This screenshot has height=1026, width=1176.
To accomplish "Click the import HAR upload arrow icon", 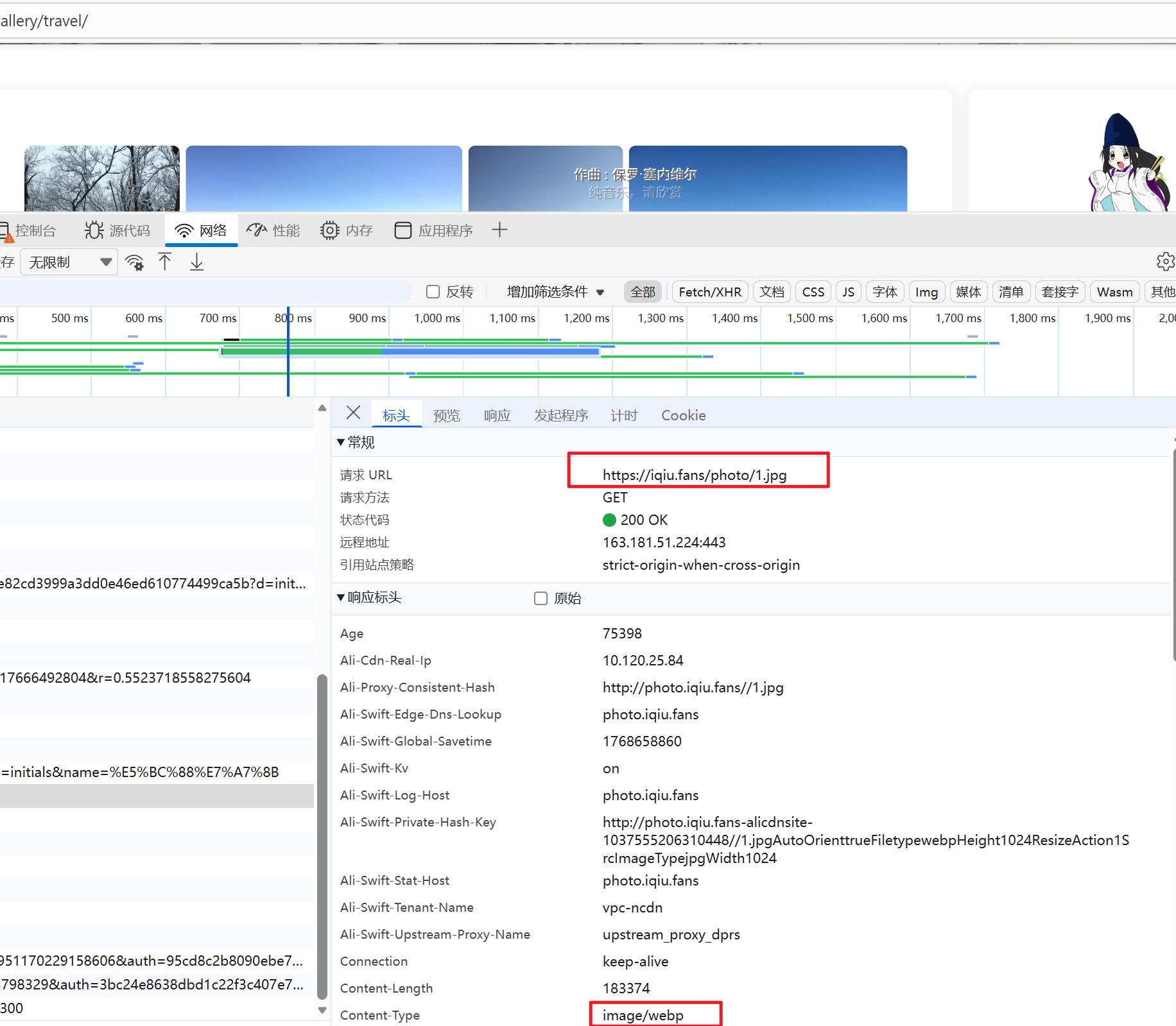I will 165,262.
